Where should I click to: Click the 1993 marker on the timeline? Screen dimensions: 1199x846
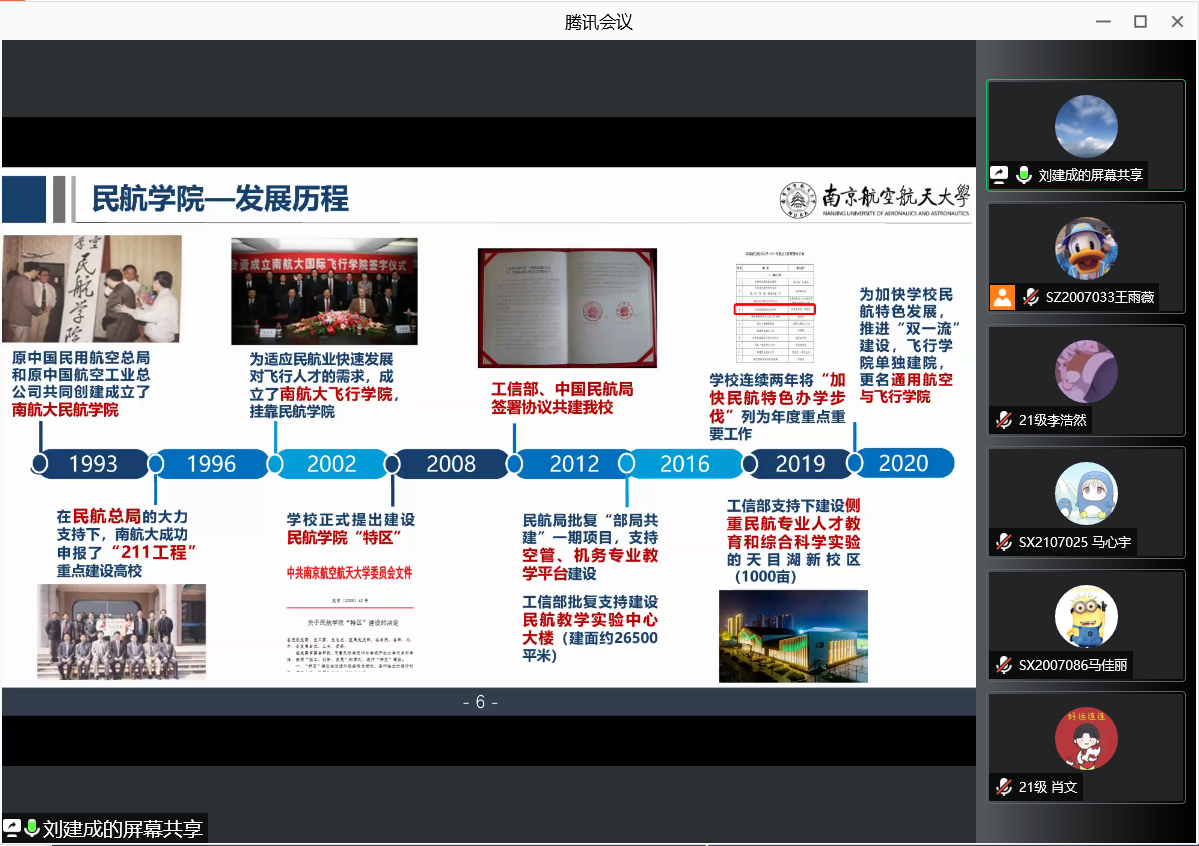[x=93, y=464]
